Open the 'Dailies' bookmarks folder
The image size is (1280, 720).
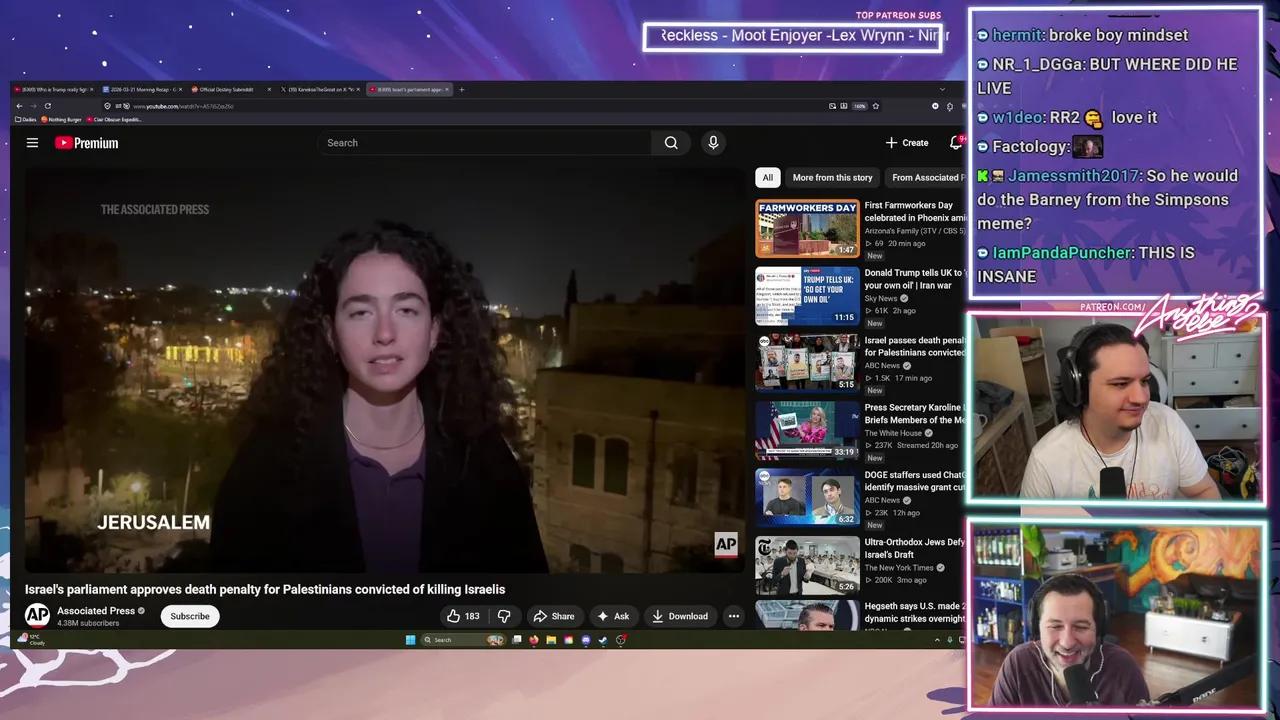point(27,119)
